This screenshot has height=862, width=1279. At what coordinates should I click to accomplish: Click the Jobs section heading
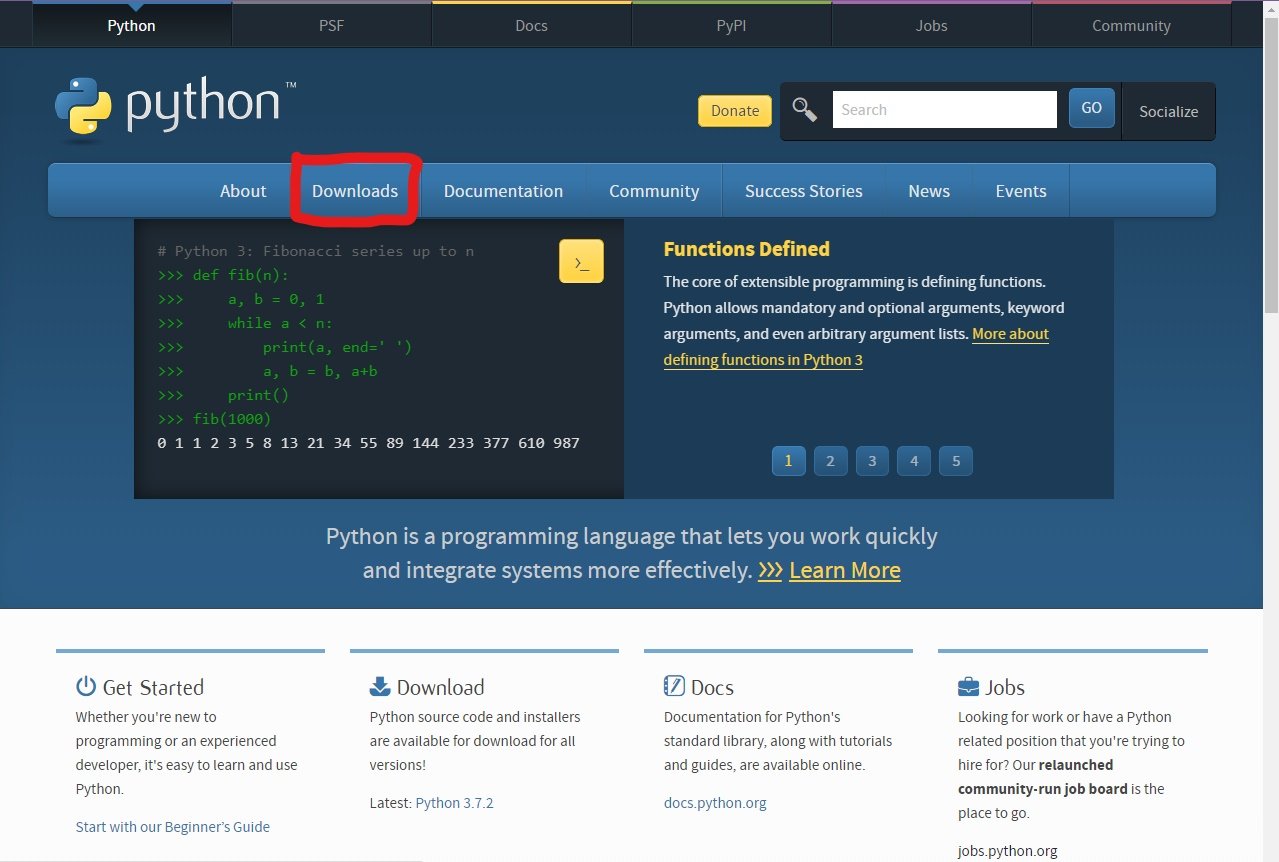[x=1005, y=687]
